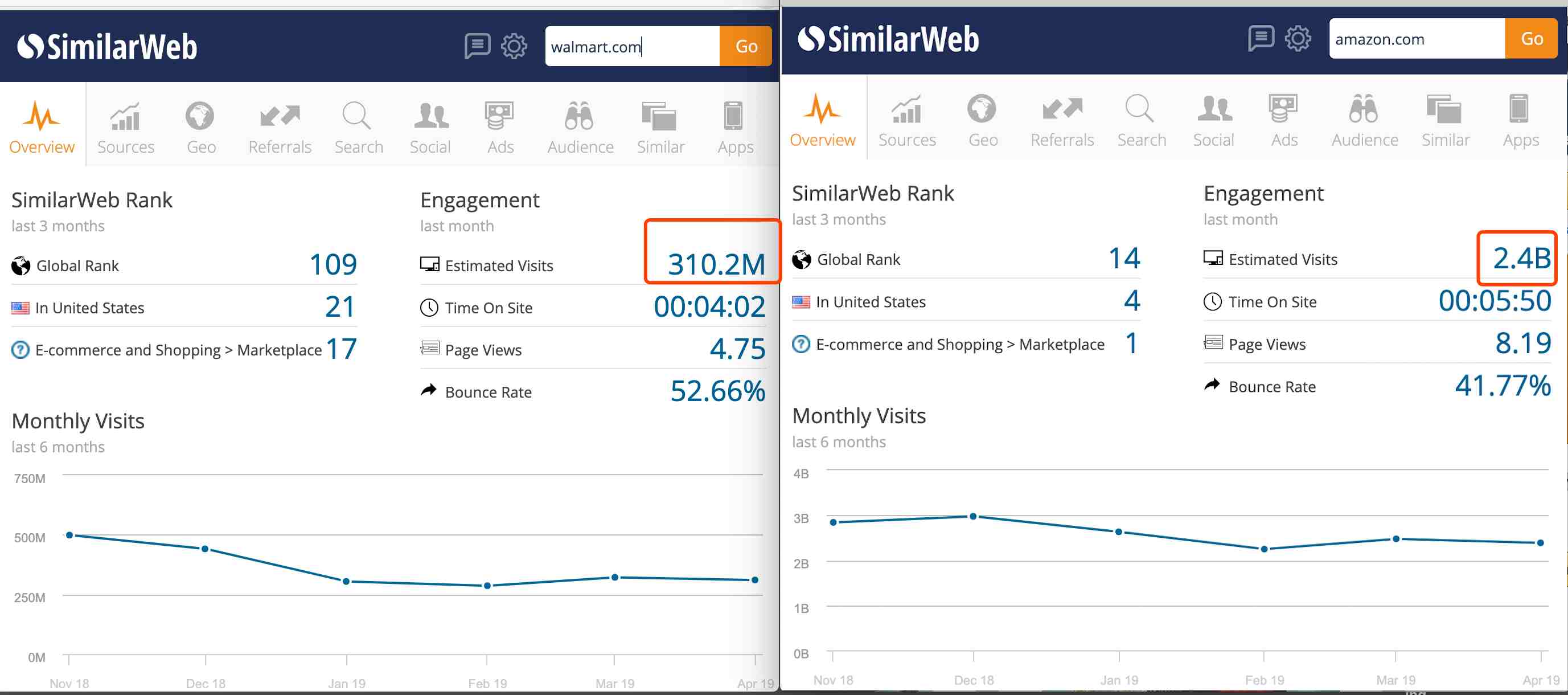Click amazon Time On Site 00:05:50

(1495, 300)
